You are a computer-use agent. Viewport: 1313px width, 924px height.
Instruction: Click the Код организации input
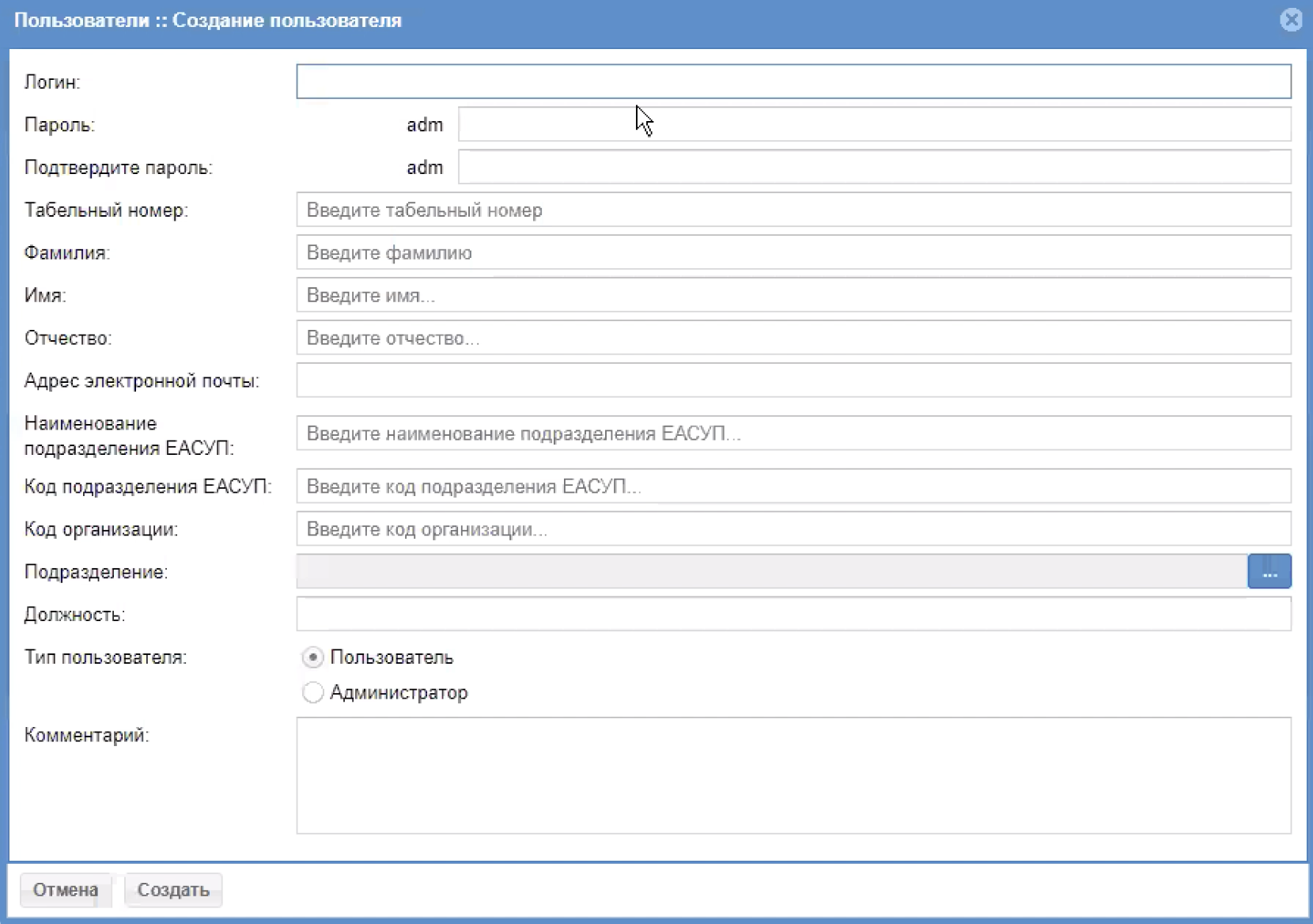(x=793, y=529)
